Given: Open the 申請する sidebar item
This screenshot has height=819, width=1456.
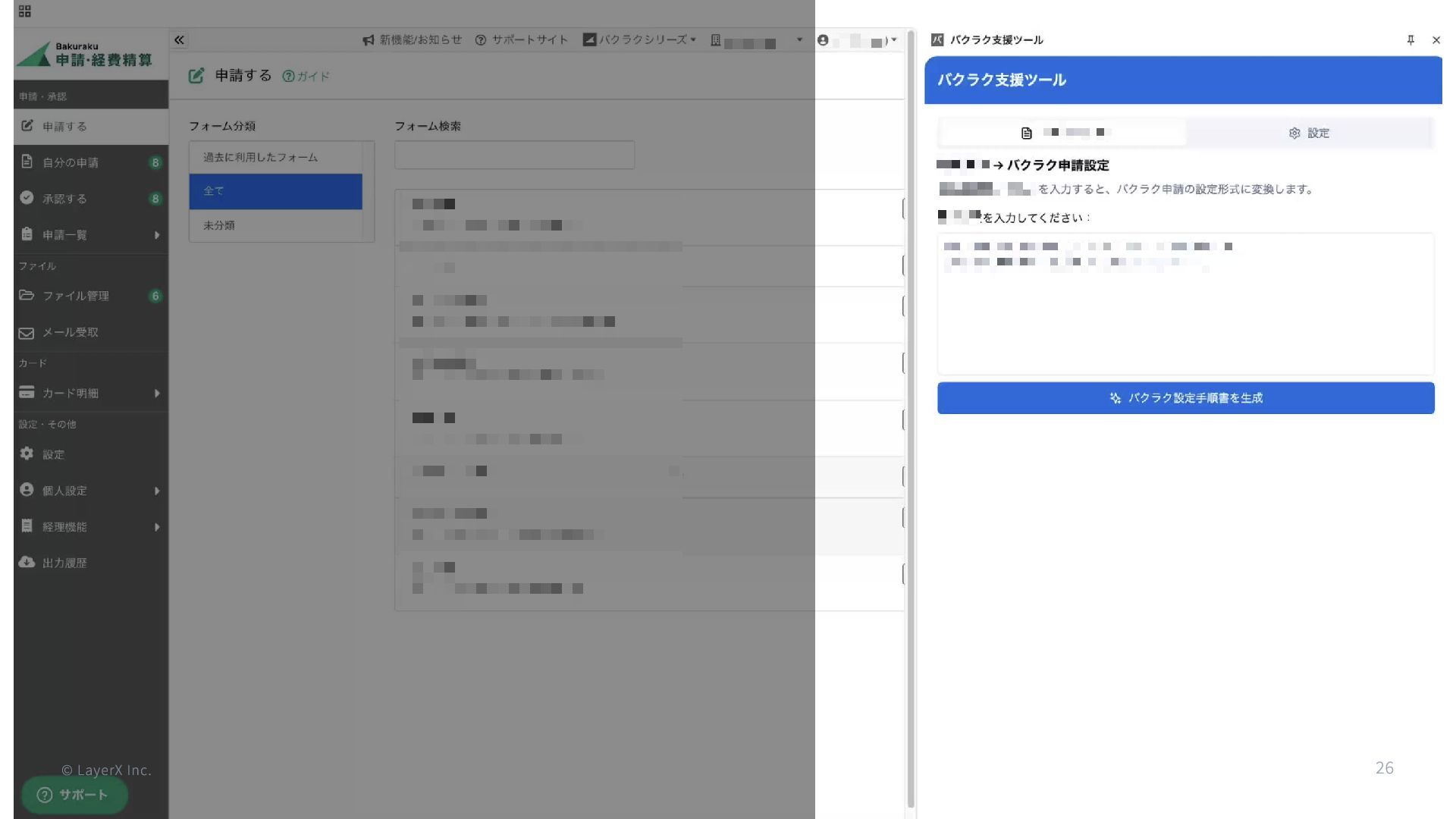Looking at the screenshot, I should pos(91,126).
